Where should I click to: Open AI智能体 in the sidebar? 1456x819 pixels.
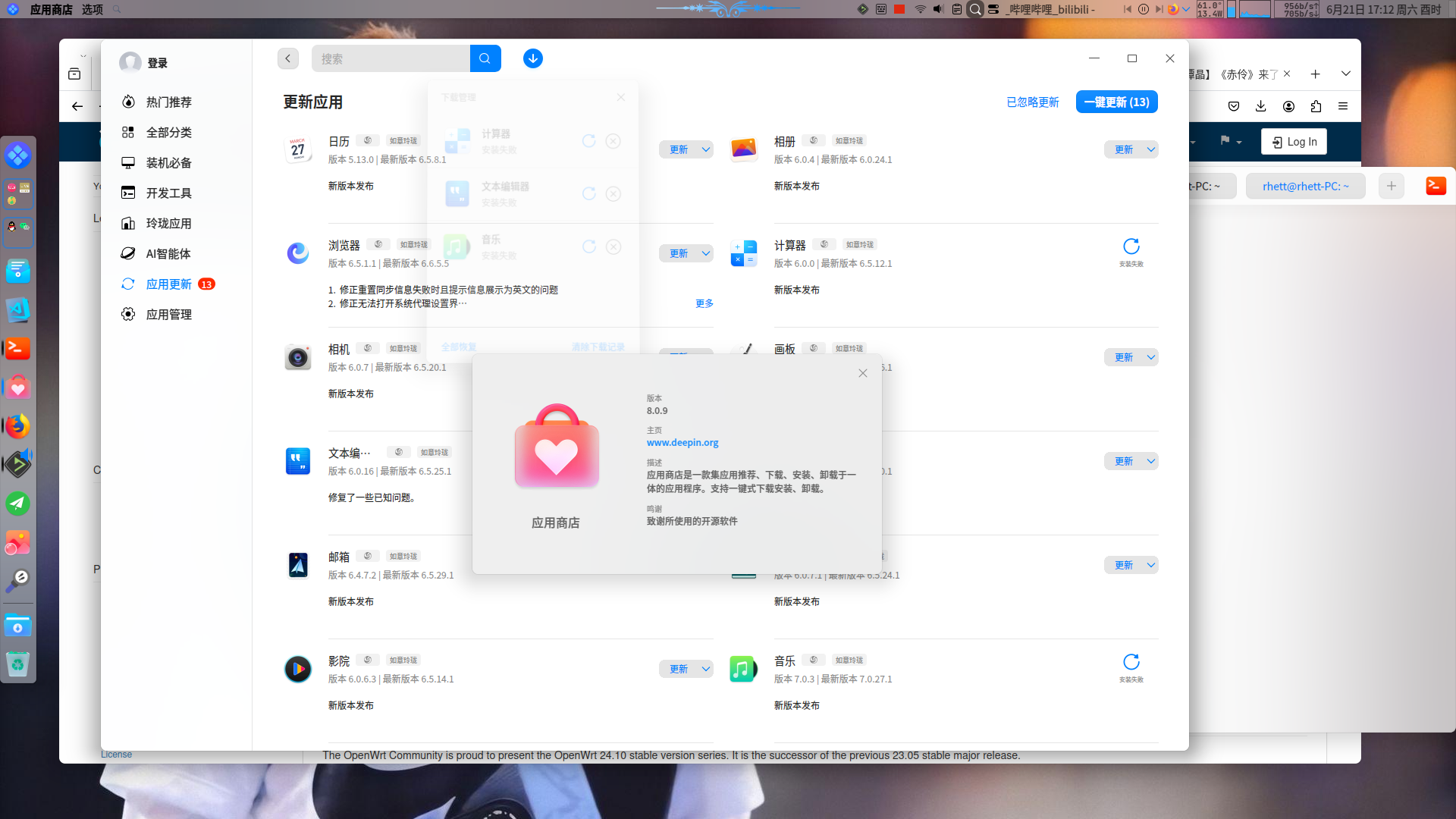pos(168,254)
